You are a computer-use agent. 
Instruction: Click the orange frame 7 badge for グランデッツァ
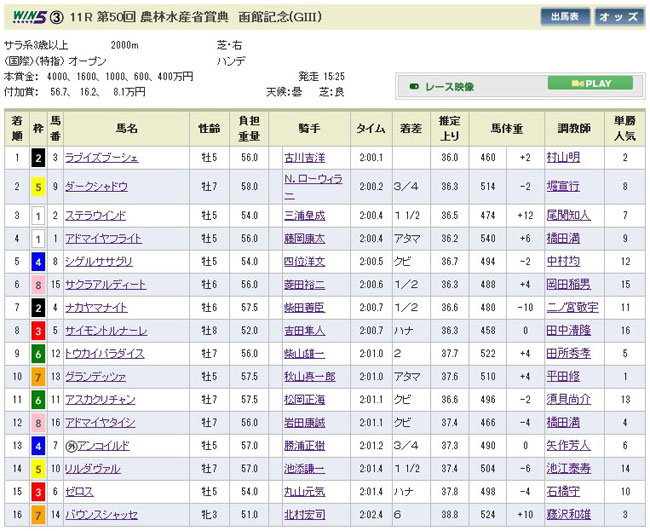[39, 377]
